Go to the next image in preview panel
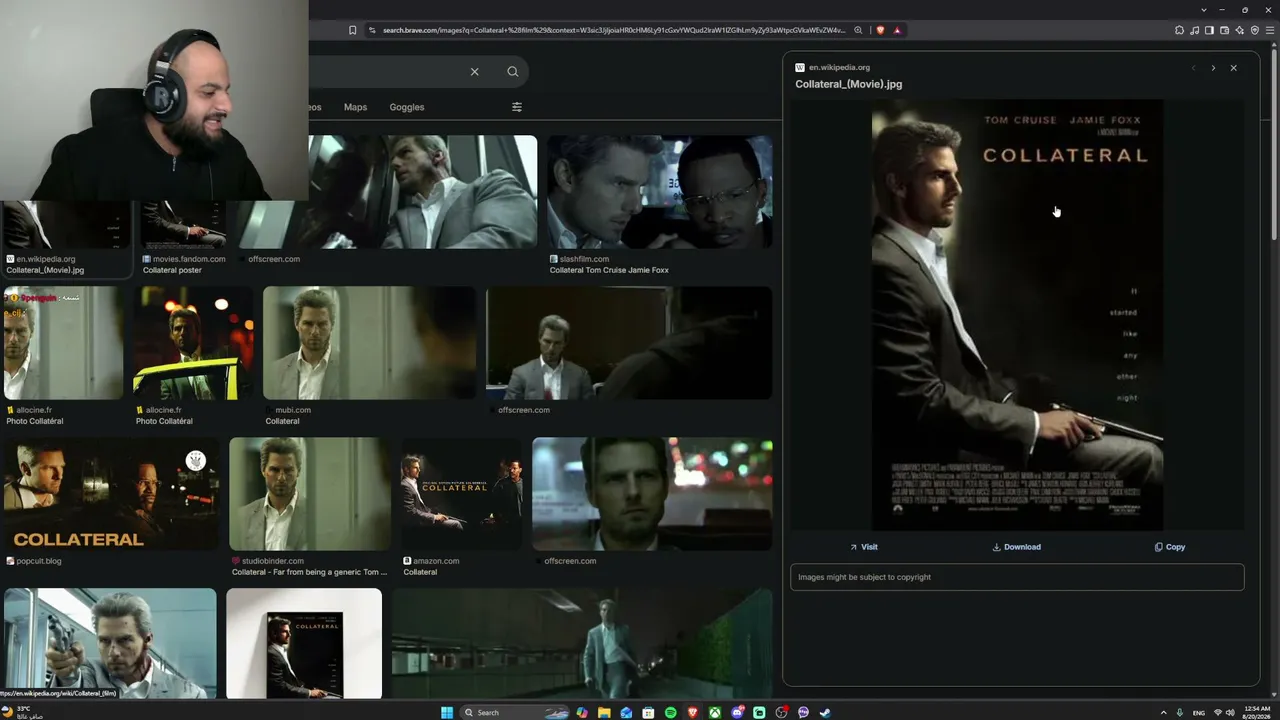 coord(1213,68)
